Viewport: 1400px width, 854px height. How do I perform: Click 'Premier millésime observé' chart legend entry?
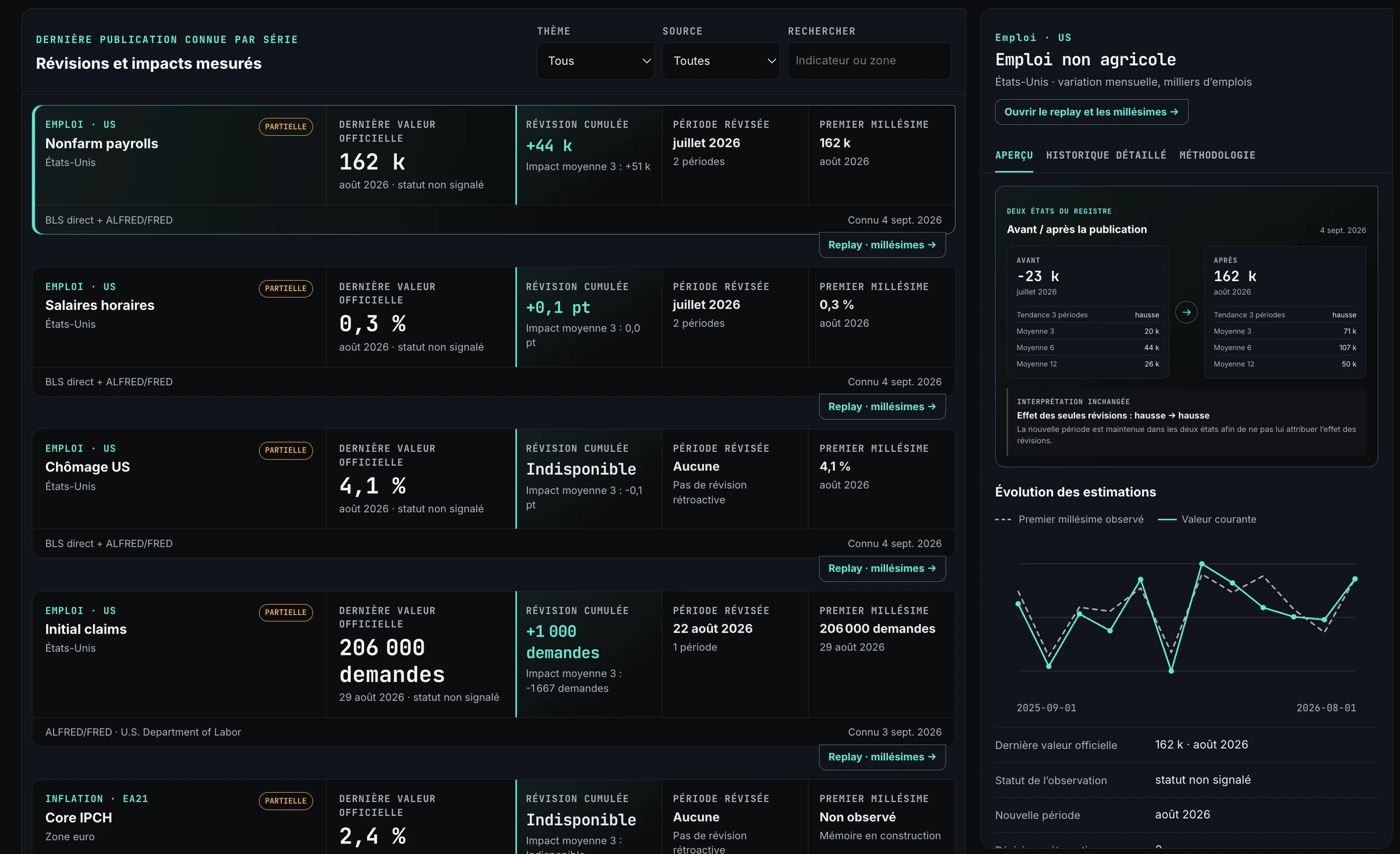pos(1069,519)
